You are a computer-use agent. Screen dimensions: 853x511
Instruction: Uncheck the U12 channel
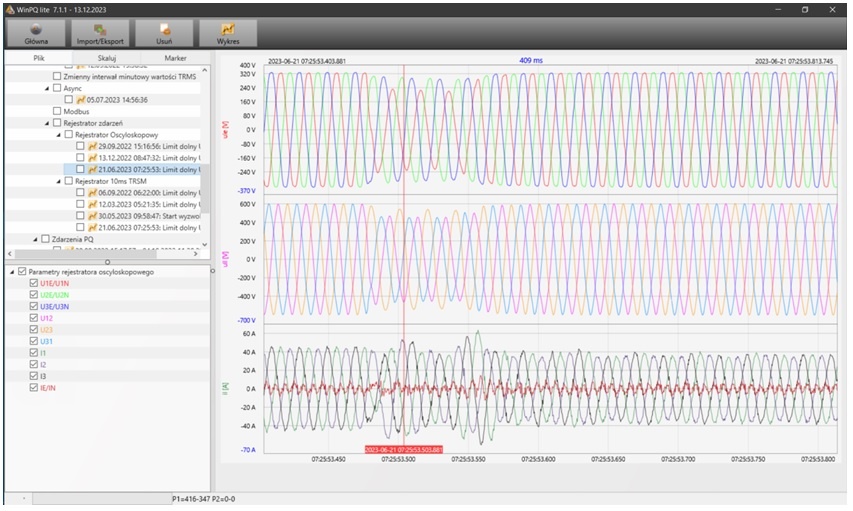coord(34,318)
